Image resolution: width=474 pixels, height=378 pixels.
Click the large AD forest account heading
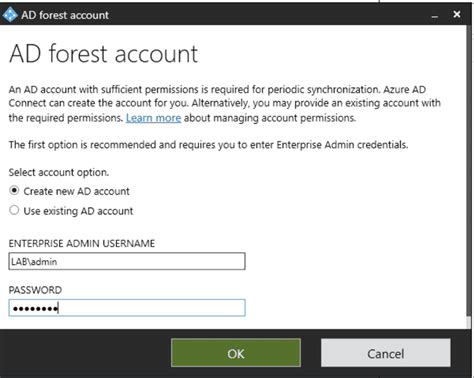point(104,53)
